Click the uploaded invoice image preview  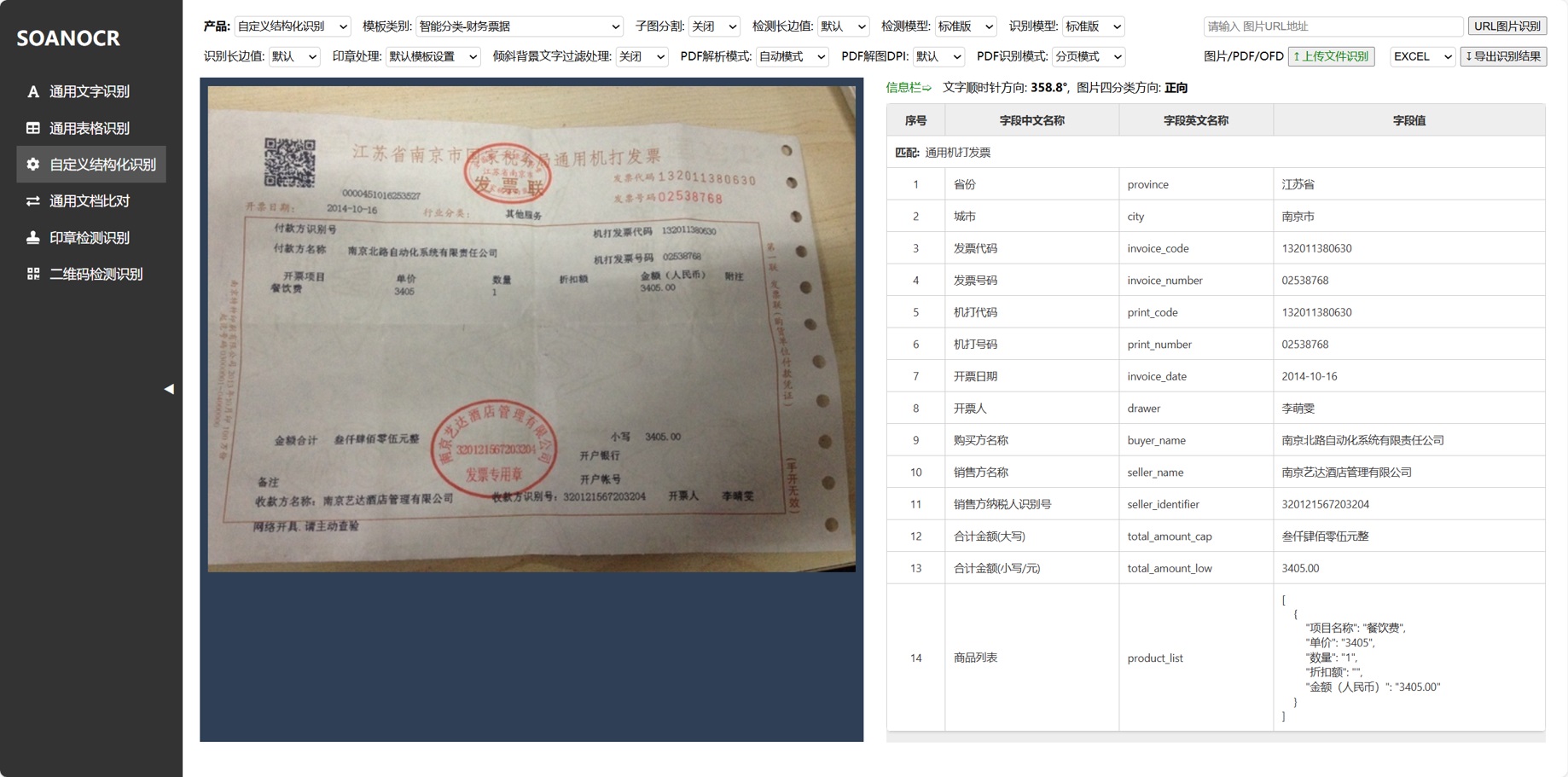click(x=531, y=328)
